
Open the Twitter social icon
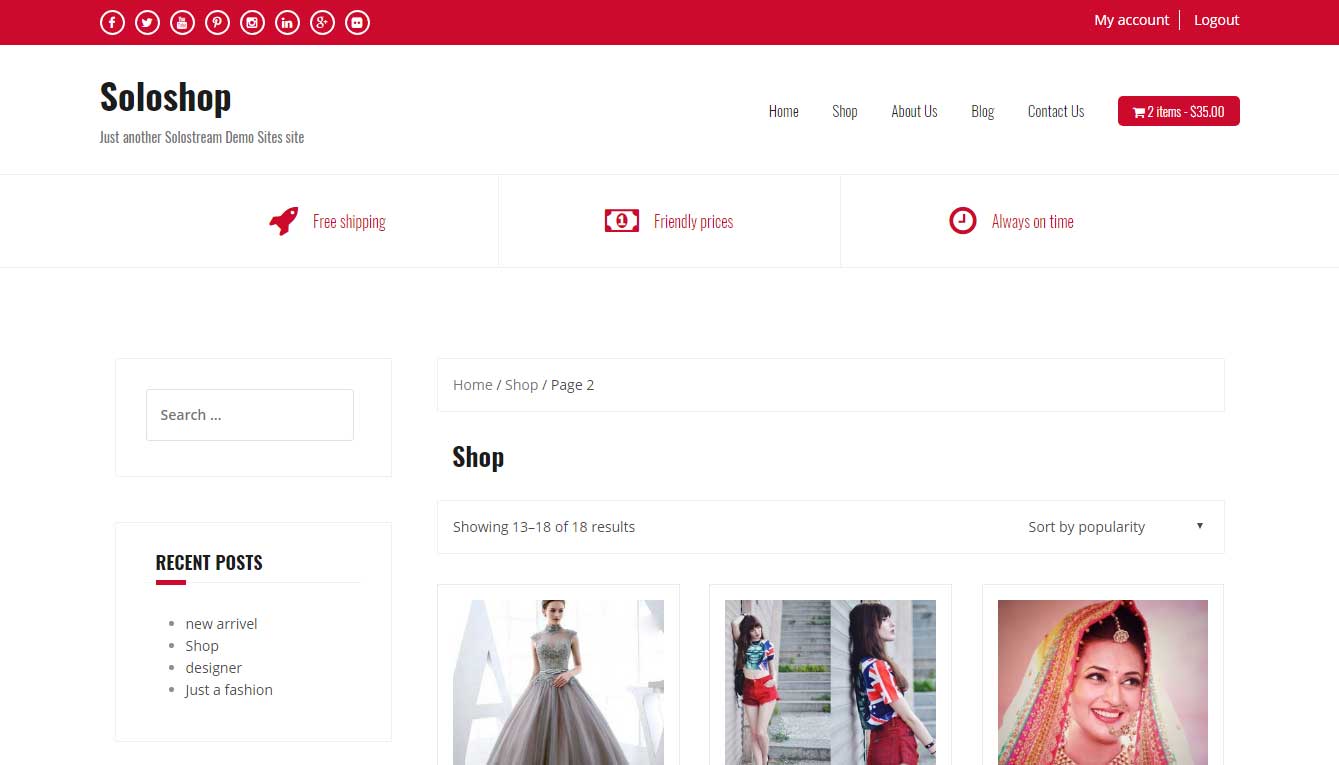[x=147, y=22]
